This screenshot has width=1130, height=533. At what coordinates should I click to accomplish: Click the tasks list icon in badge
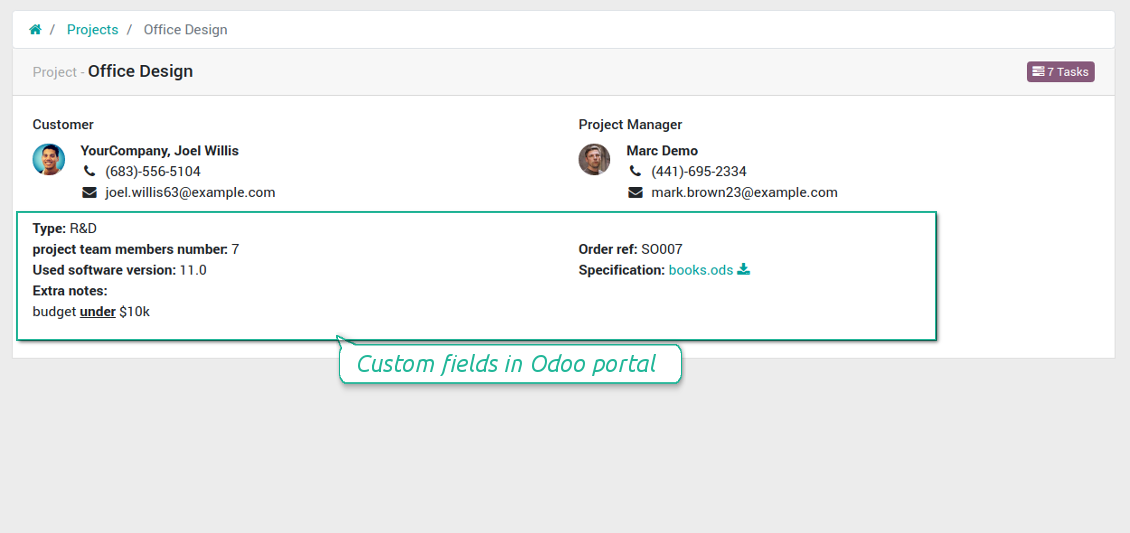[1038, 72]
